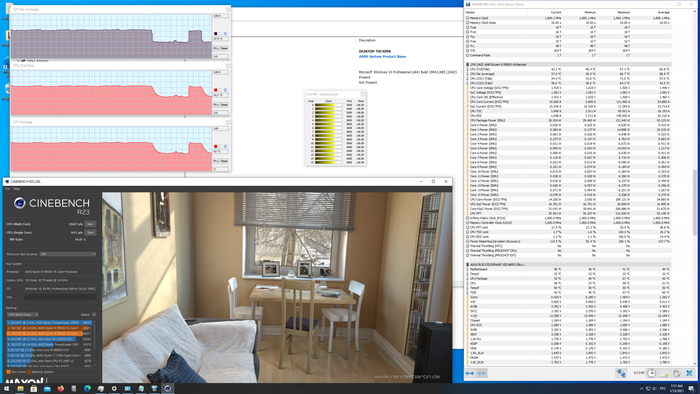Screen dimensions: 700x394
Task: Start logging with the sheet plus icon
Action: 664,373
